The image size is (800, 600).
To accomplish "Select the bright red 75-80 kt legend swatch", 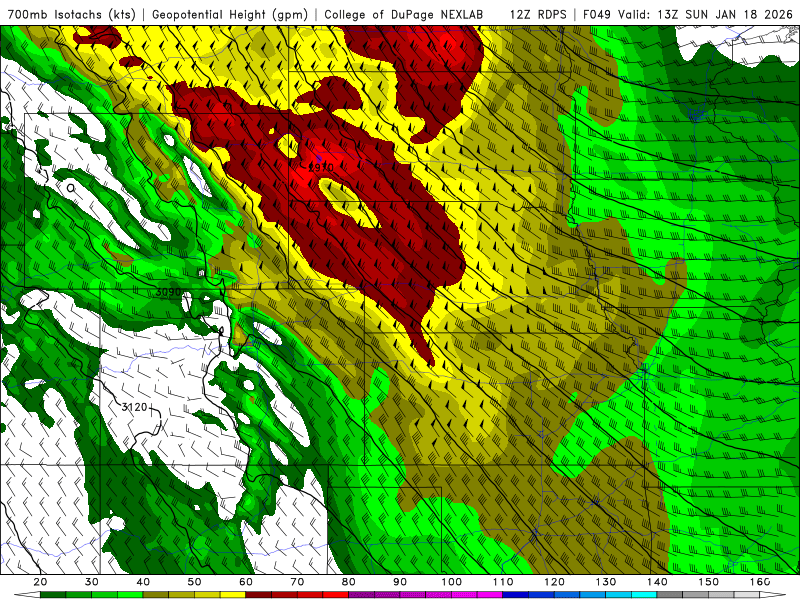I will (x=336, y=595).
